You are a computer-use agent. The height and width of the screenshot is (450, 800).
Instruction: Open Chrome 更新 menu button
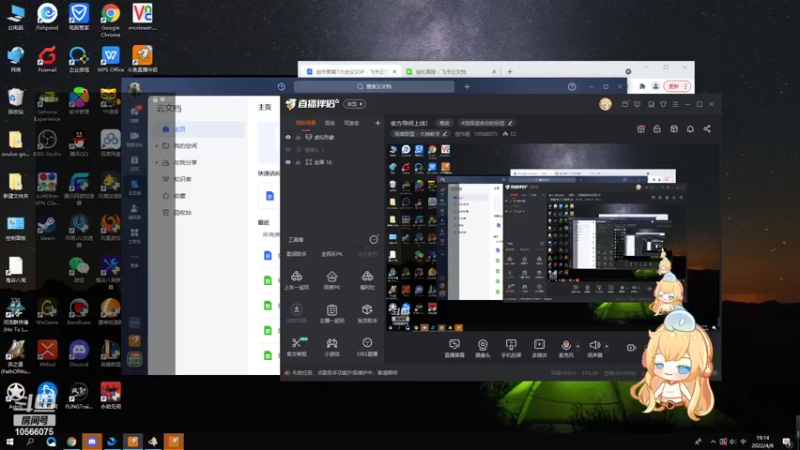pyautogui.click(x=678, y=87)
